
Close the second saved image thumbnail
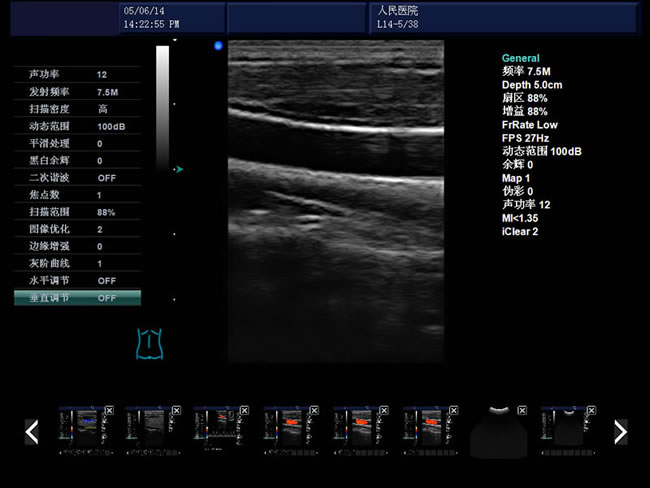click(x=176, y=411)
